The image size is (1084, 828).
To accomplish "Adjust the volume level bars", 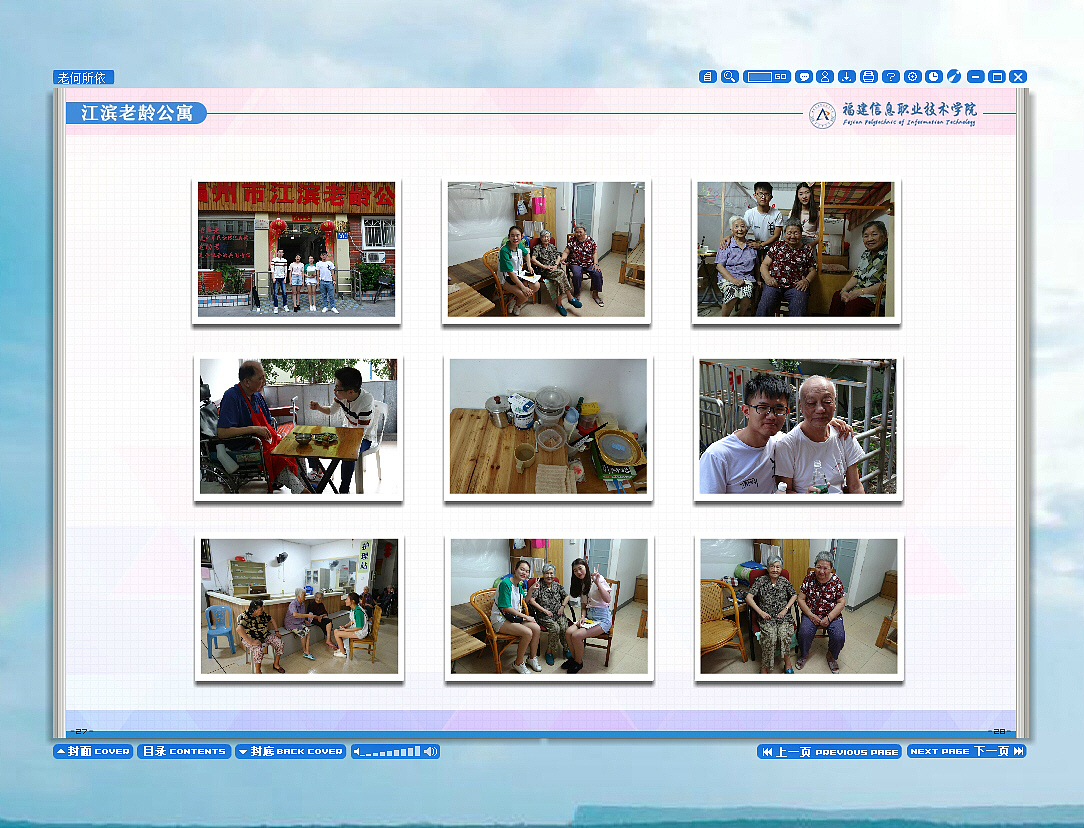I will click(392, 751).
